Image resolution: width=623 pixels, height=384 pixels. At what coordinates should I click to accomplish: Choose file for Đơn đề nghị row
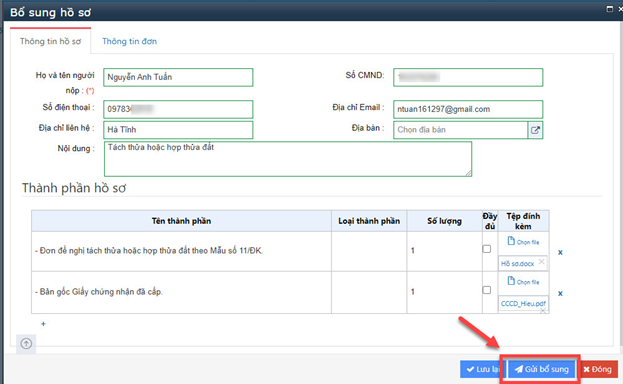pyautogui.click(x=523, y=241)
